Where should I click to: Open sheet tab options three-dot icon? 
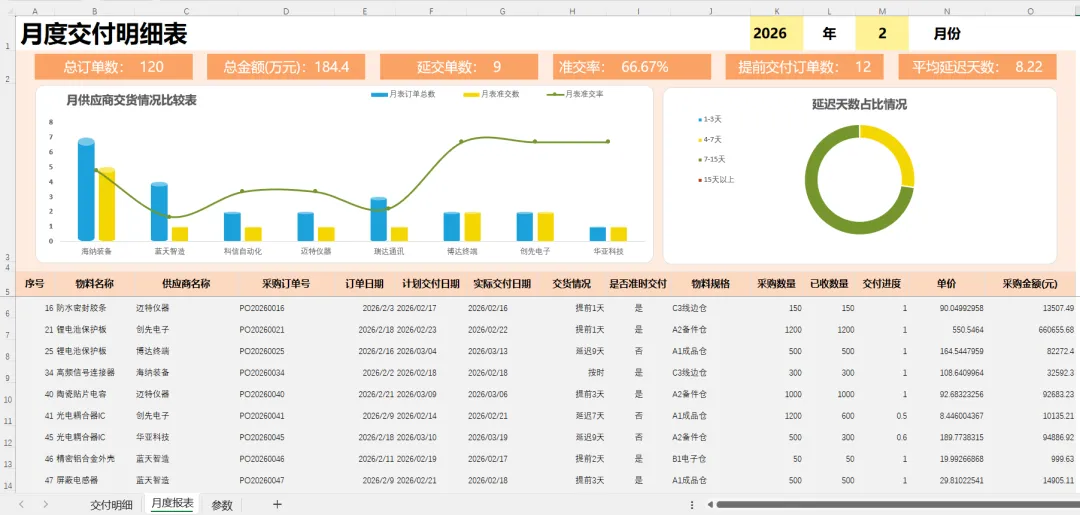691,505
